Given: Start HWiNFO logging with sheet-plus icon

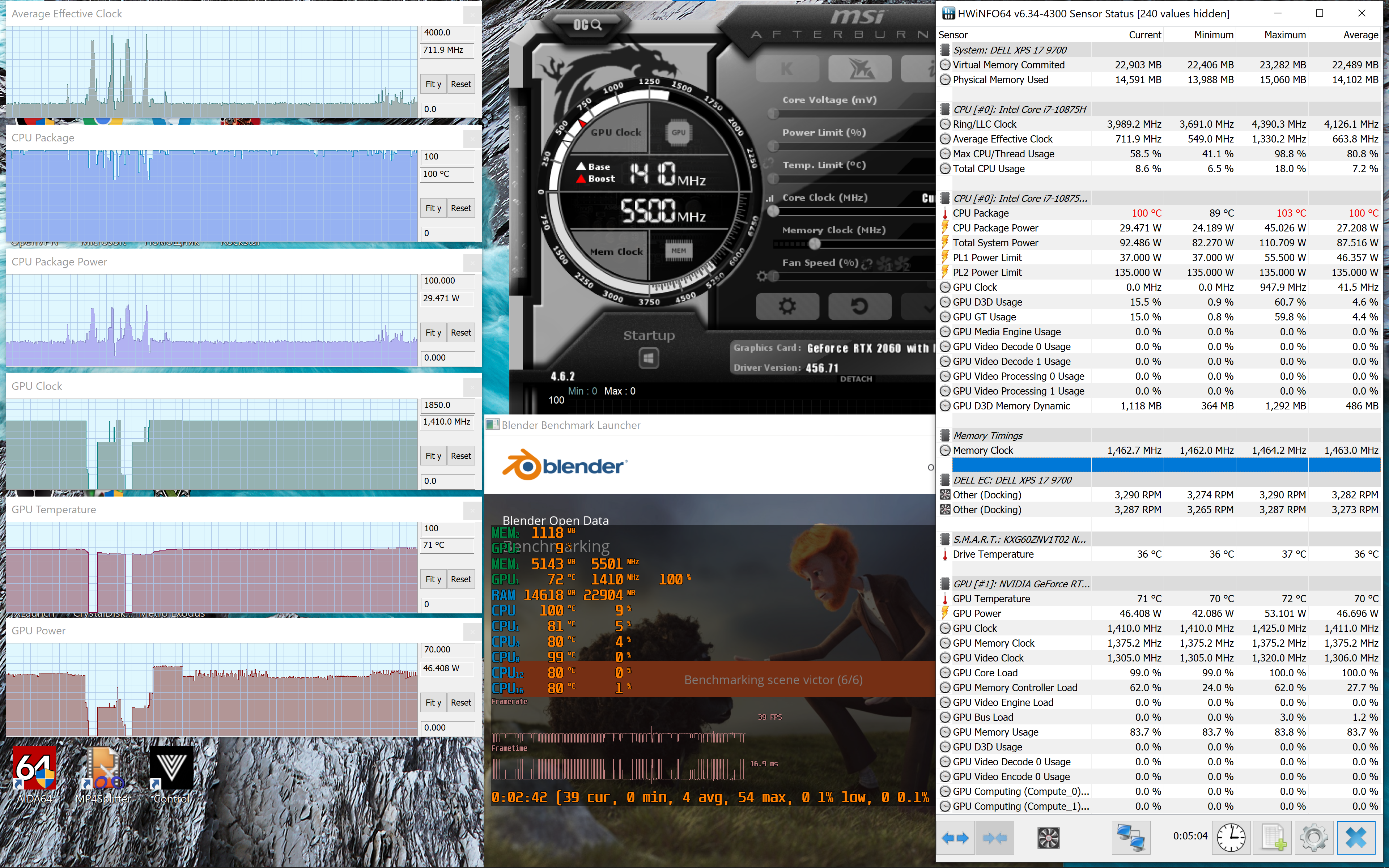Looking at the screenshot, I should pos(1273,838).
